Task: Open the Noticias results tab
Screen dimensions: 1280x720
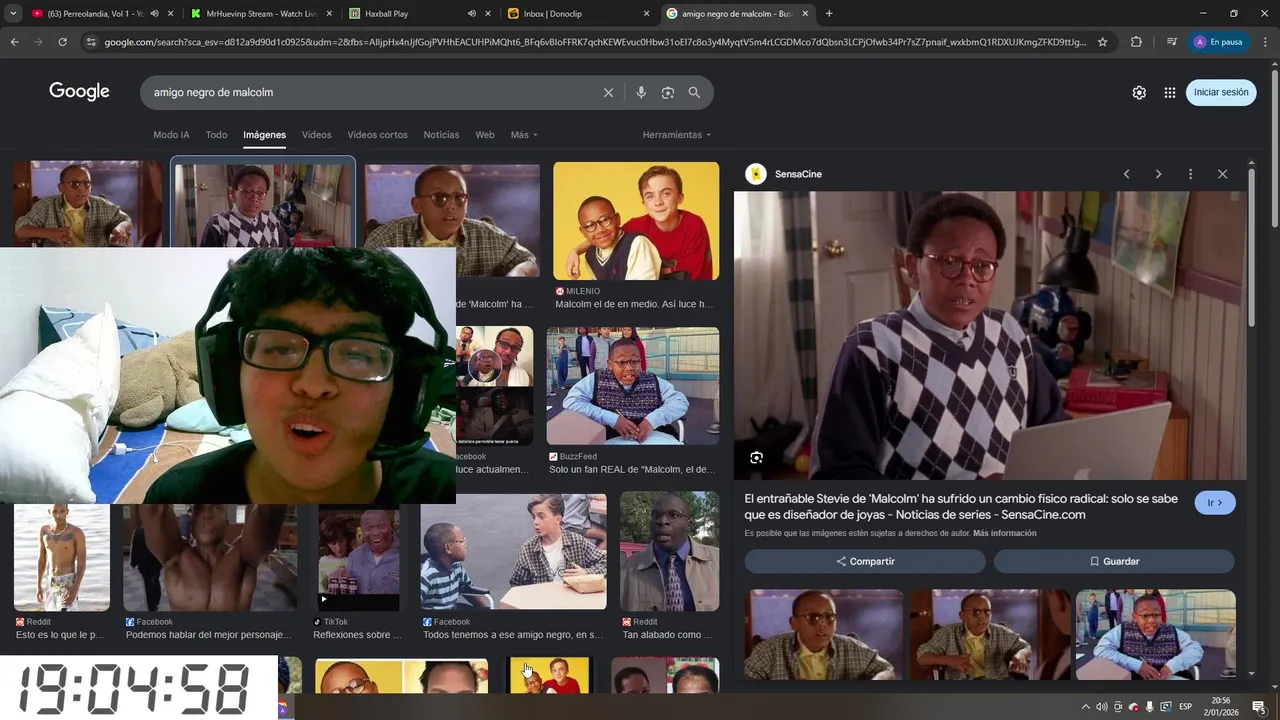Action: [x=441, y=135]
